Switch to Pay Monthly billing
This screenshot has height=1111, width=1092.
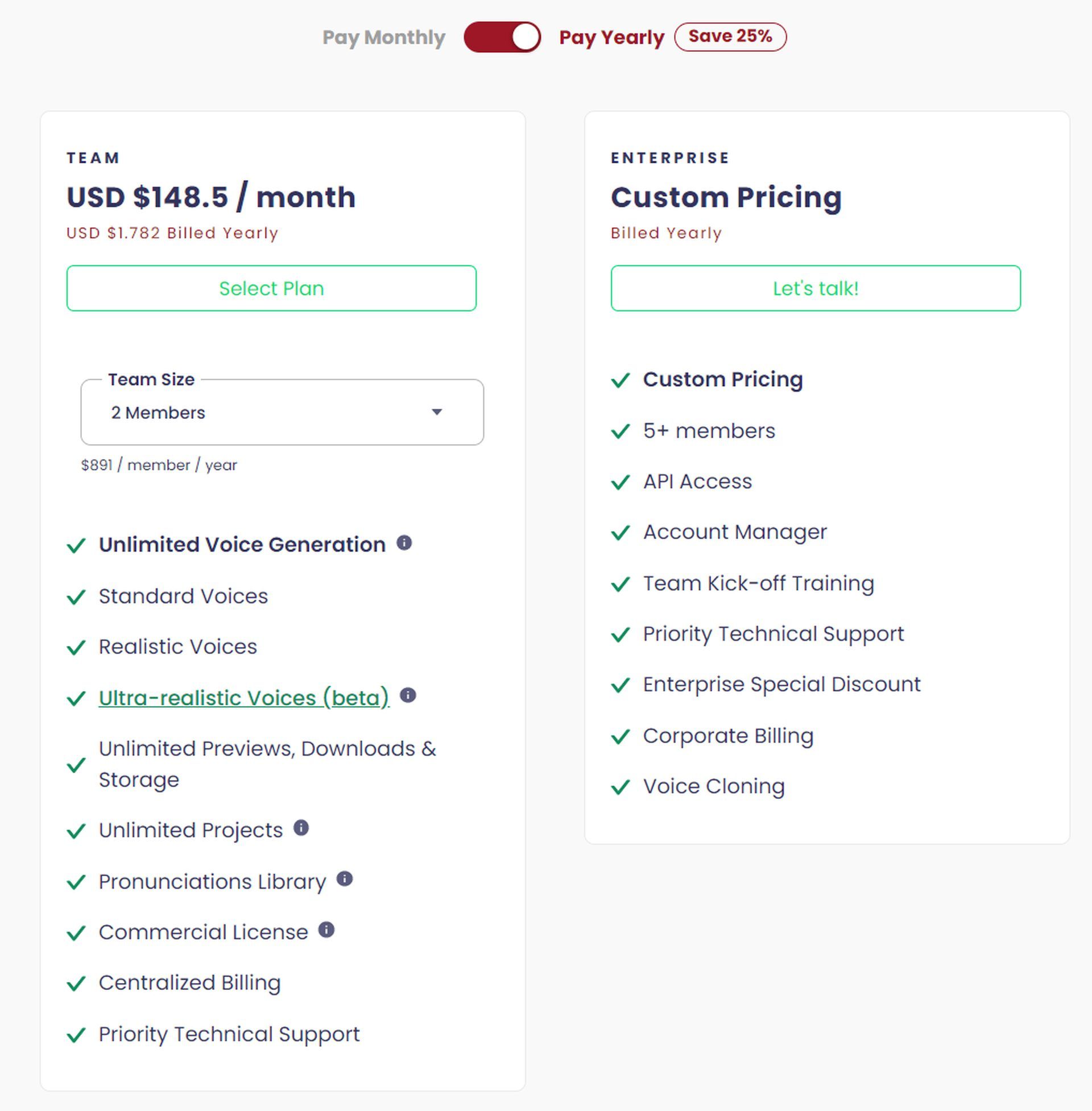384,38
